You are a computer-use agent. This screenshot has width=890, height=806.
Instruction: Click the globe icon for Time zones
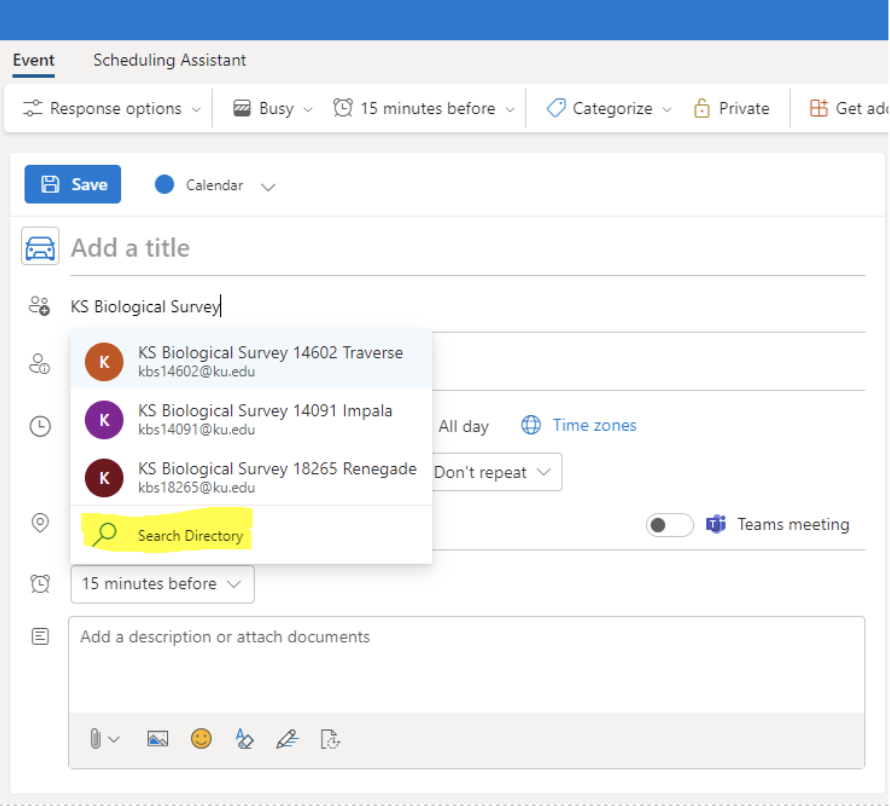531,426
